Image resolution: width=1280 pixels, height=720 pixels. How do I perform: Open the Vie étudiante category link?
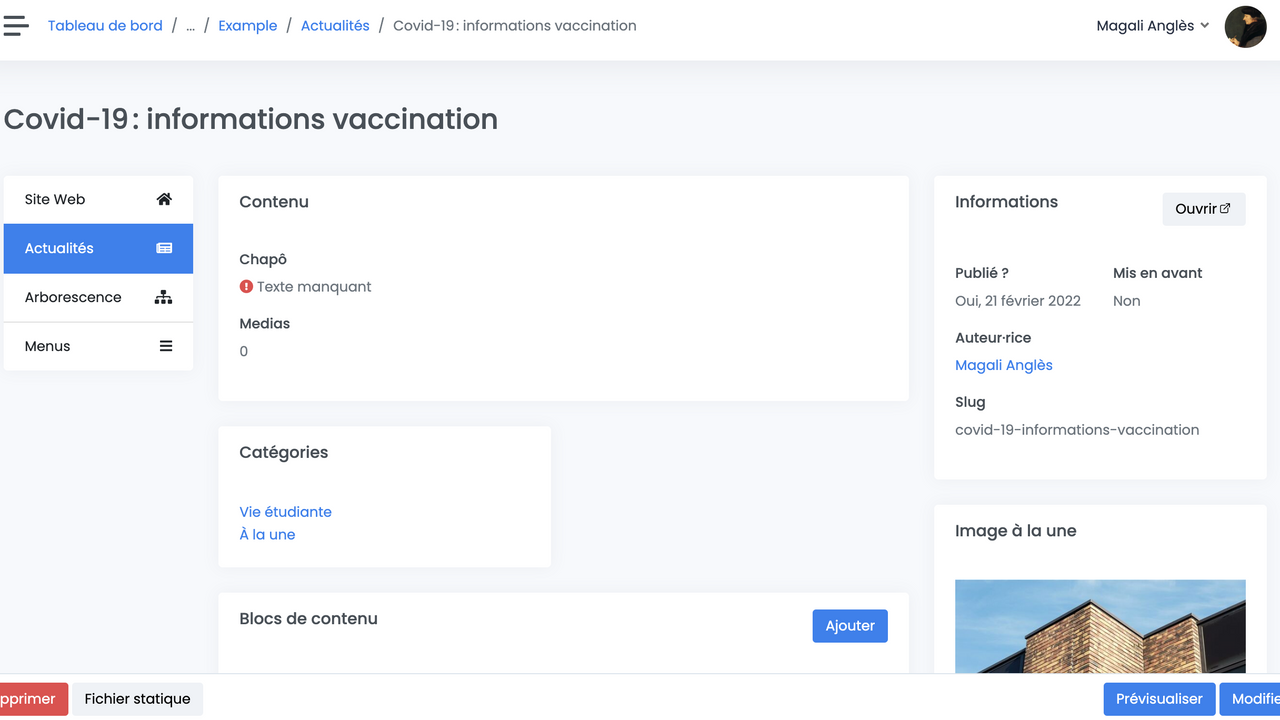285,512
